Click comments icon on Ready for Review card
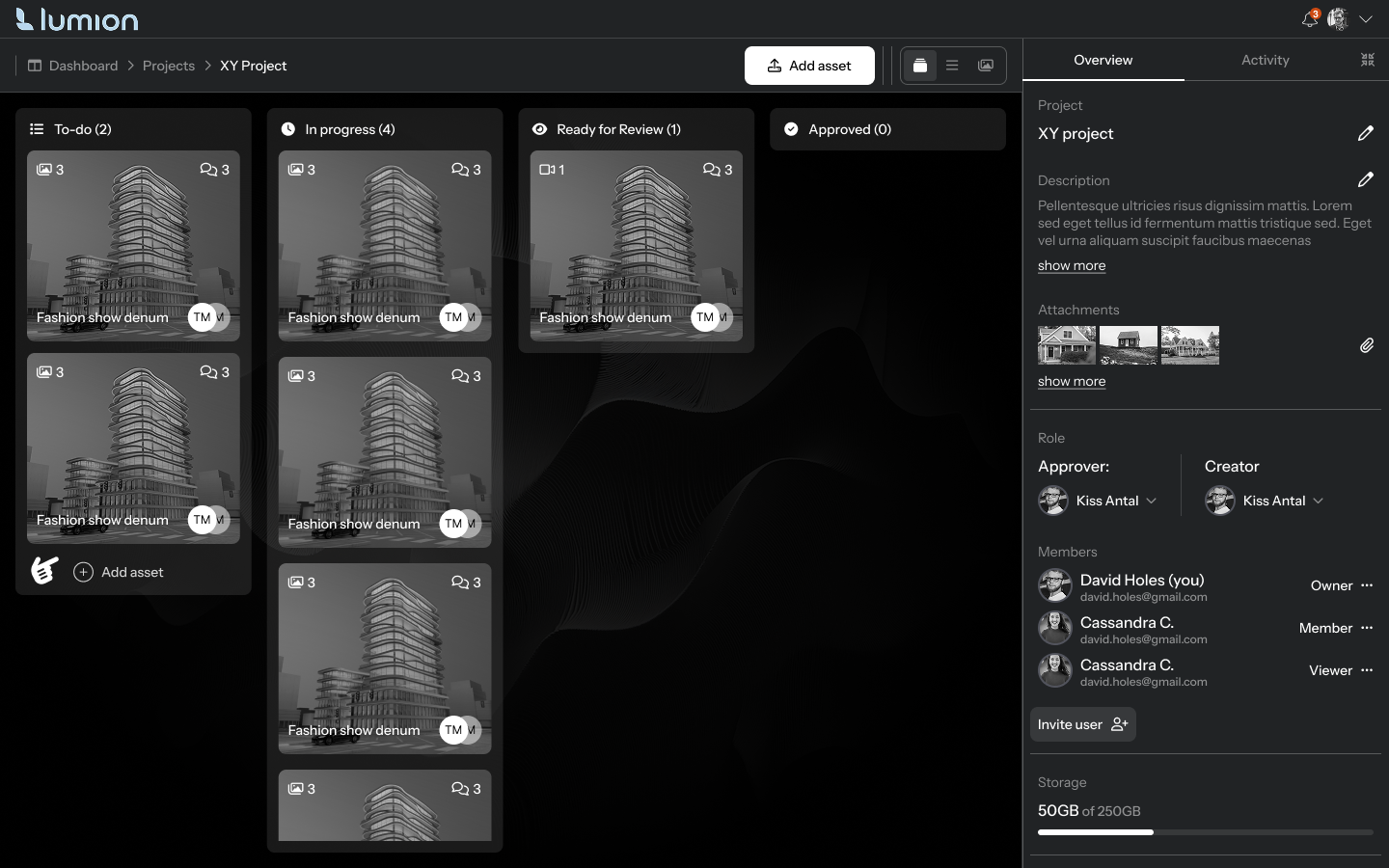Image resolution: width=1389 pixels, height=868 pixels. (x=712, y=170)
